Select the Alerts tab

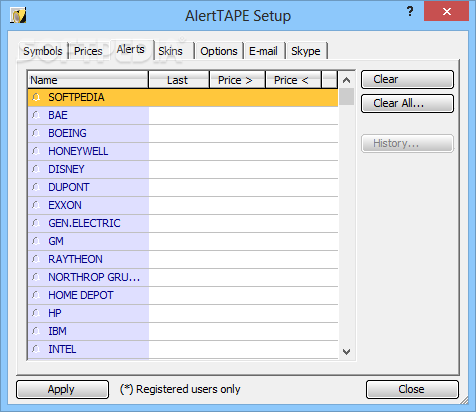point(131,50)
